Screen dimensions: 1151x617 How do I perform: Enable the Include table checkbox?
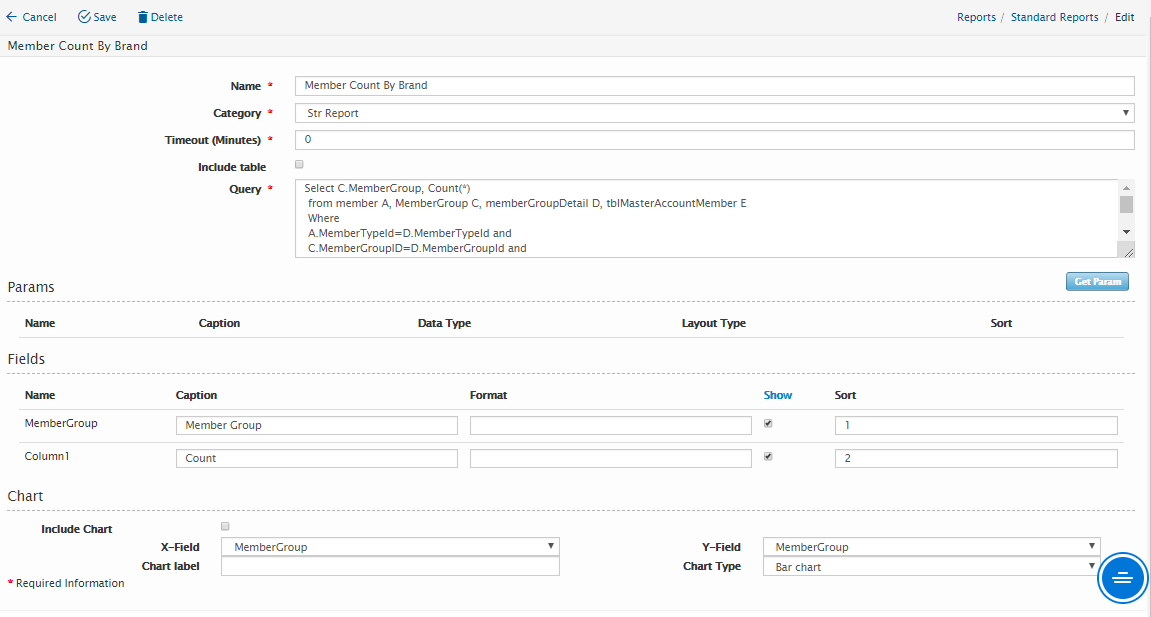(299, 165)
